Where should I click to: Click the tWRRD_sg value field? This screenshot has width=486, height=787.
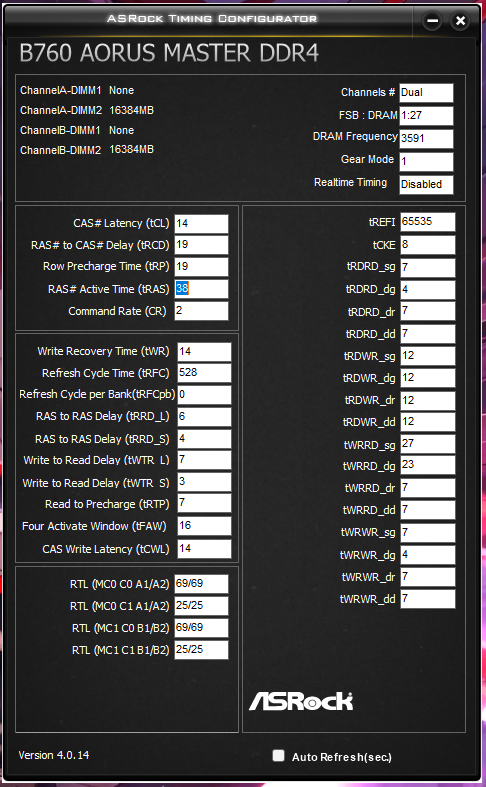pyautogui.click(x=428, y=444)
